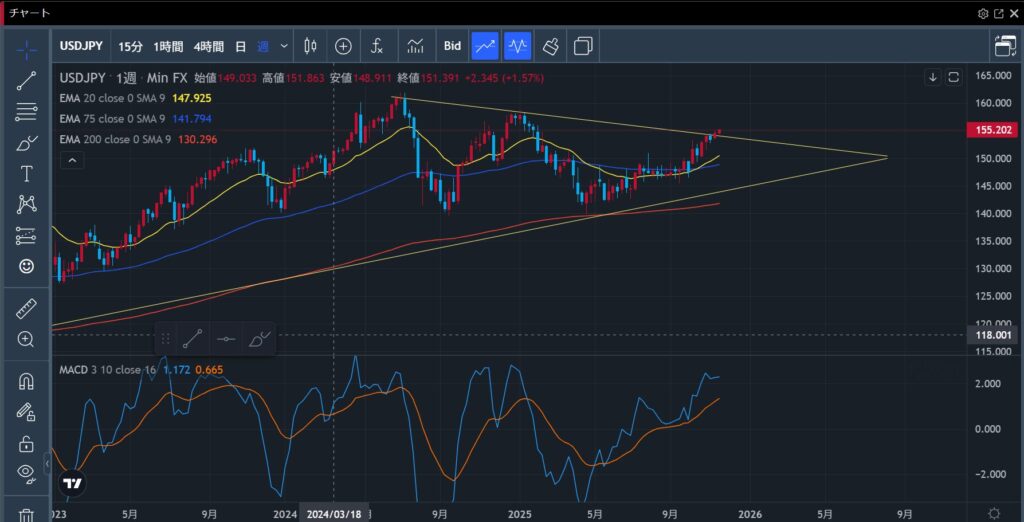Switch to the 15分 timeframe
The image size is (1024, 522).
130,46
